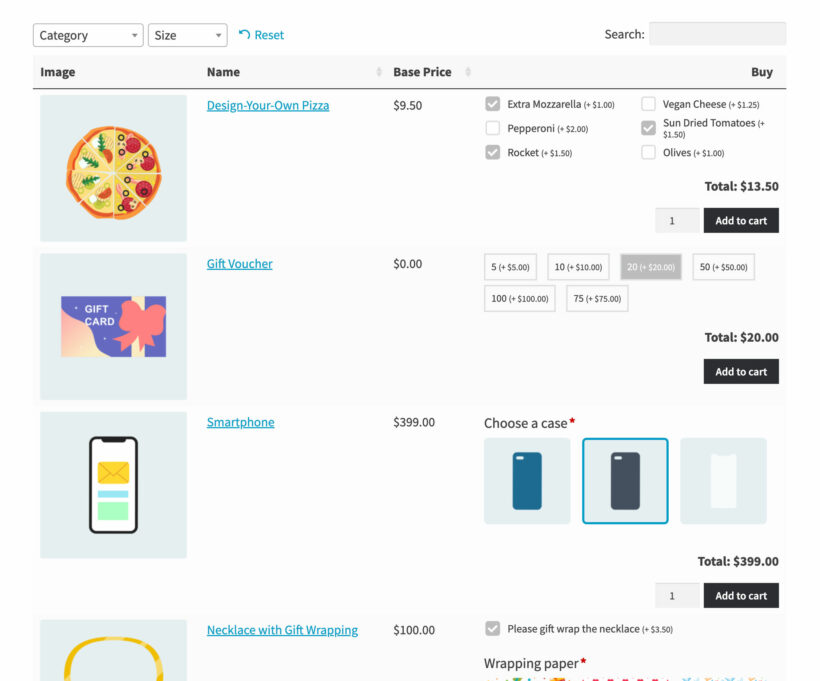Disable gift wrapping for the necklace
Image resolution: width=820 pixels, height=681 pixels.
[492, 629]
